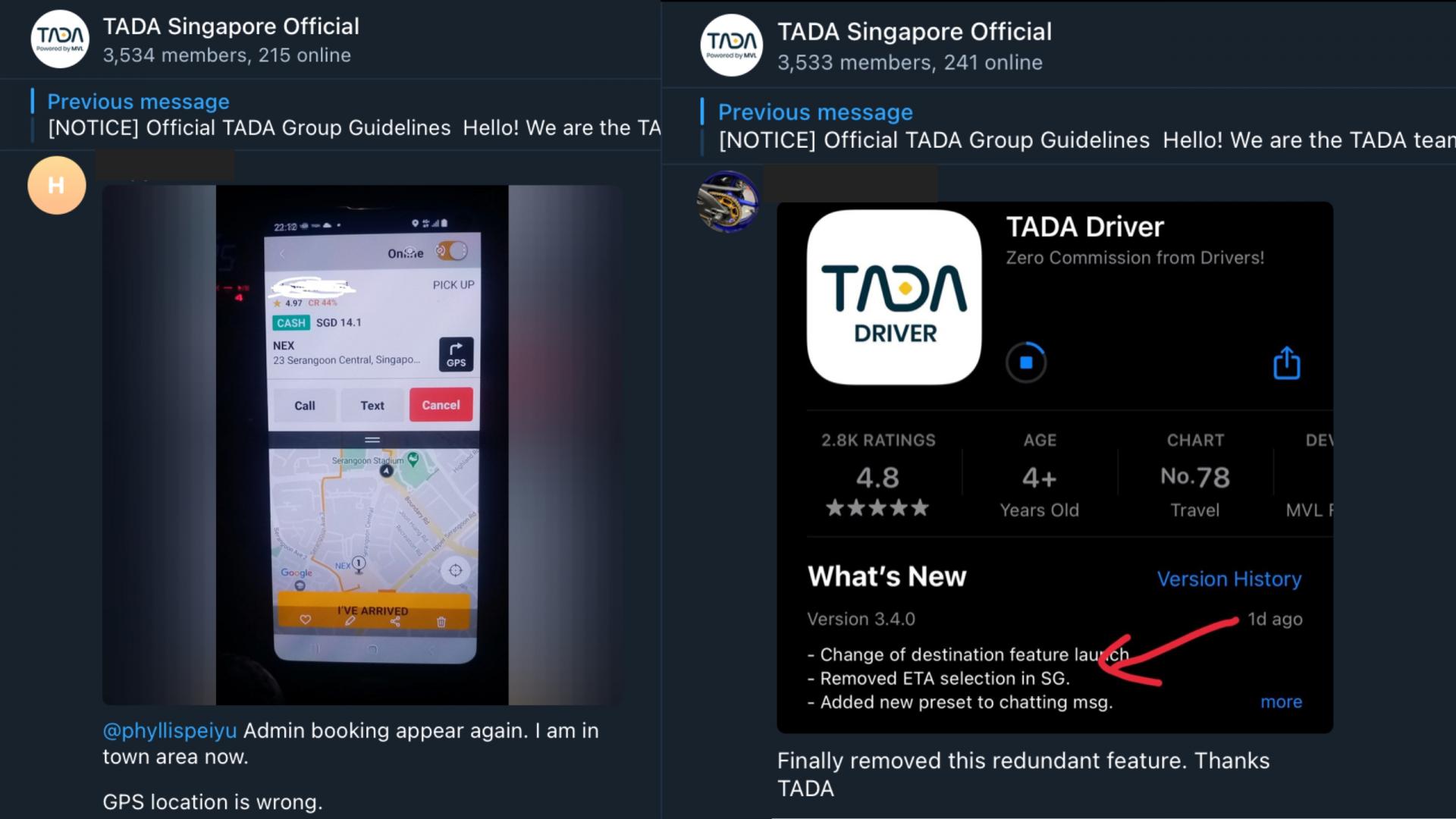The image size is (1456, 819).
Task: Open left TADA Singapore Official group avatar
Action: coord(60,39)
